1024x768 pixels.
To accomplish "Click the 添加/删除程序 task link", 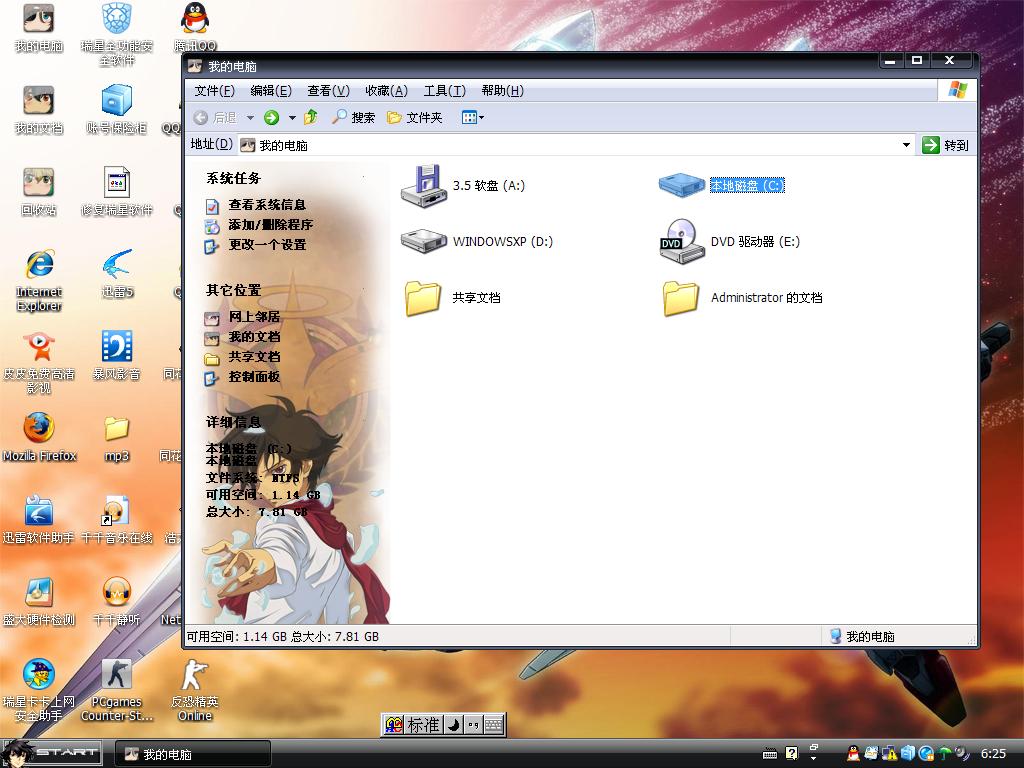I will pos(270,225).
